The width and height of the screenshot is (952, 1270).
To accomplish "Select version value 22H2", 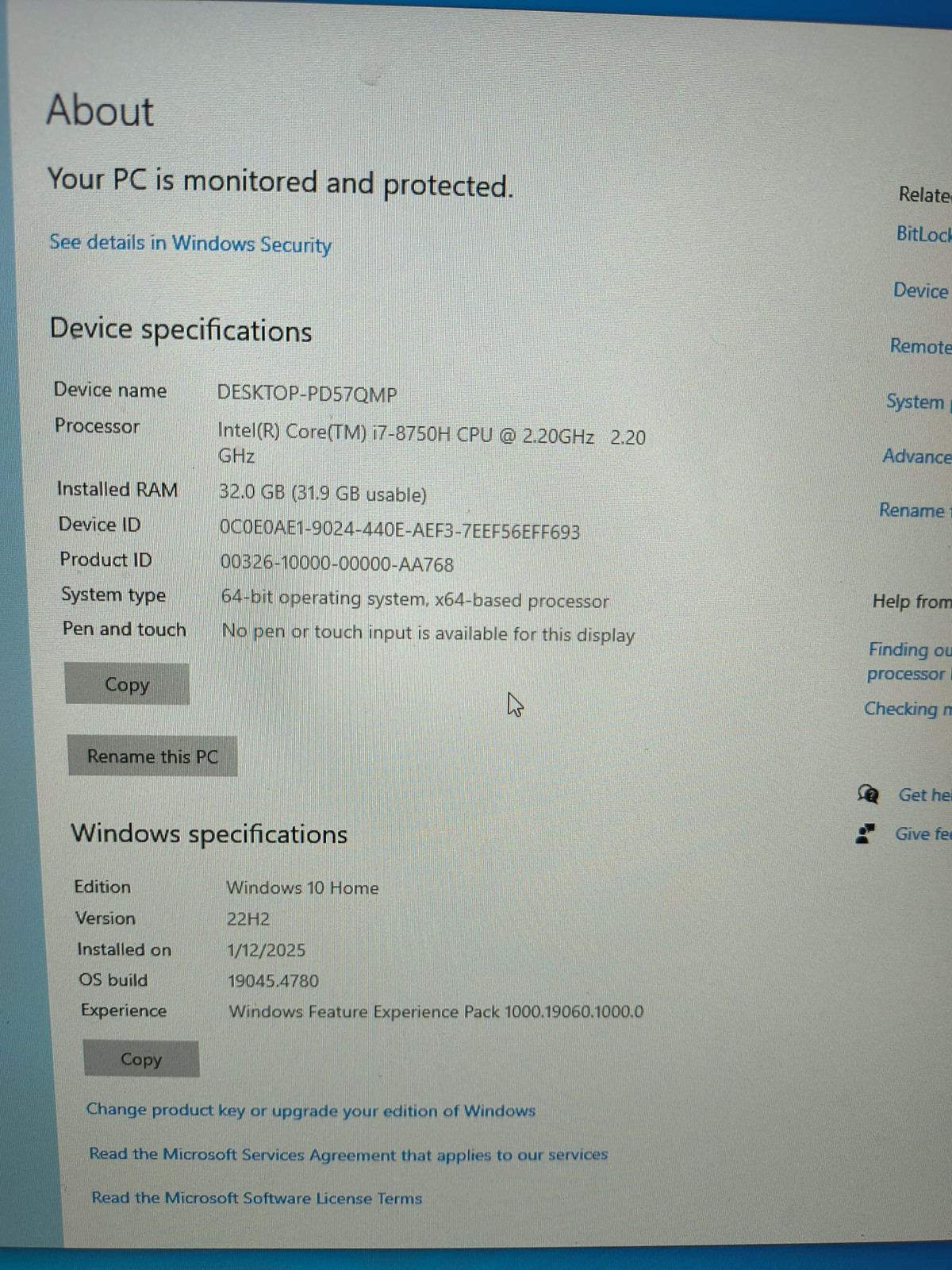I will [248, 919].
